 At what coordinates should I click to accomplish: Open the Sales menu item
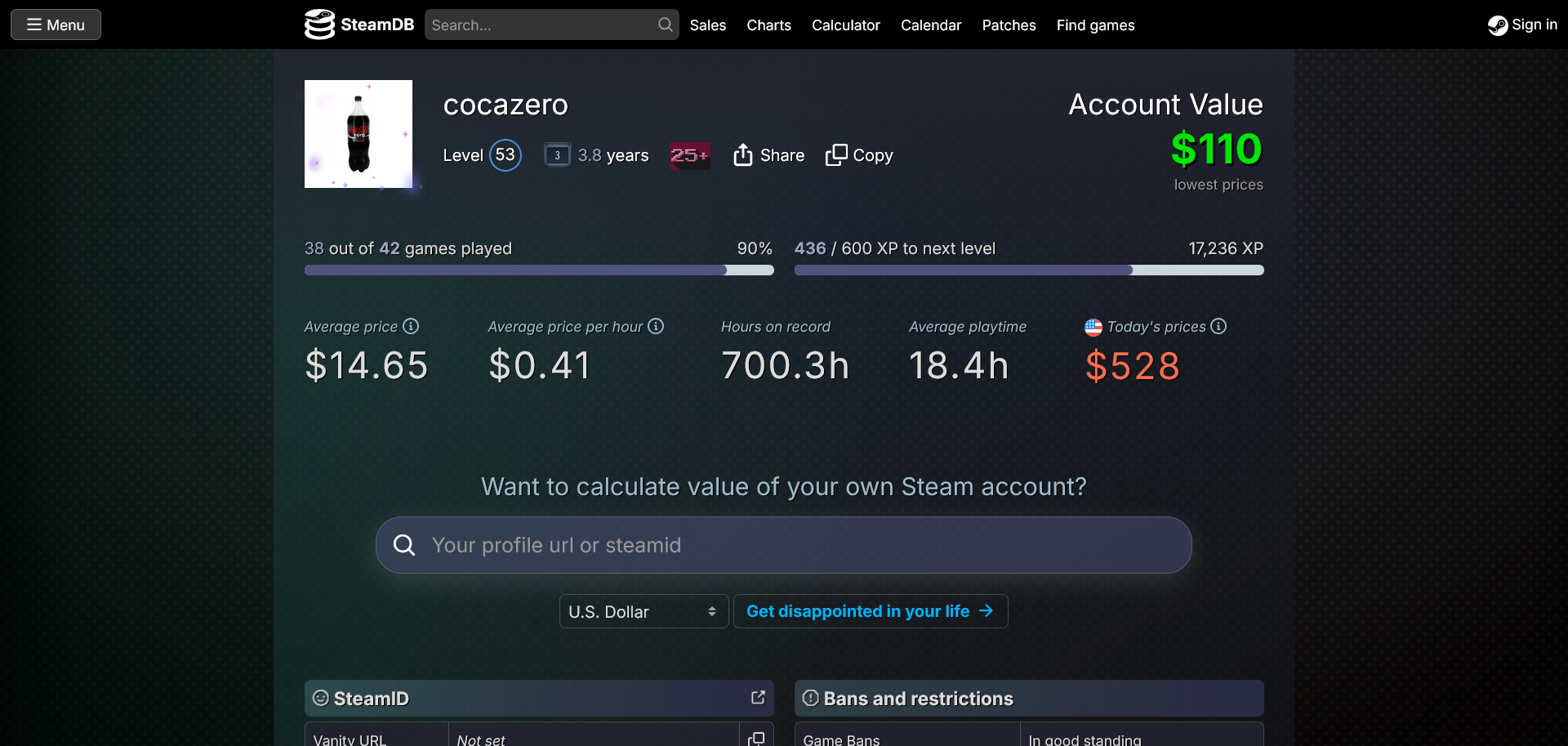tap(708, 25)
